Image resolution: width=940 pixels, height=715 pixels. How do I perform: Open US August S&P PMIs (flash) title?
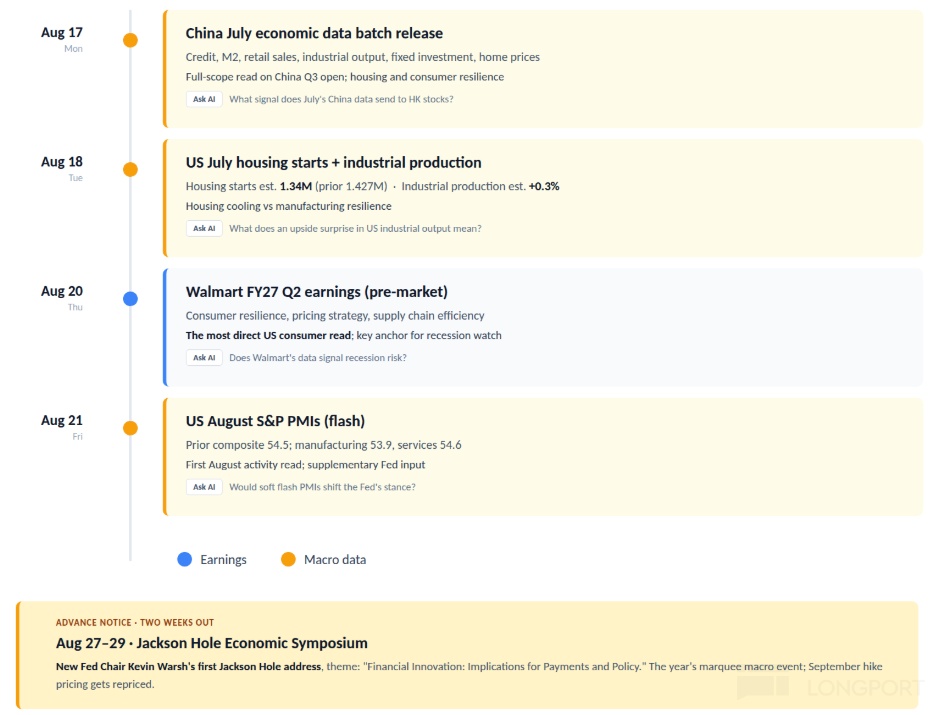(x=275, y=421)
